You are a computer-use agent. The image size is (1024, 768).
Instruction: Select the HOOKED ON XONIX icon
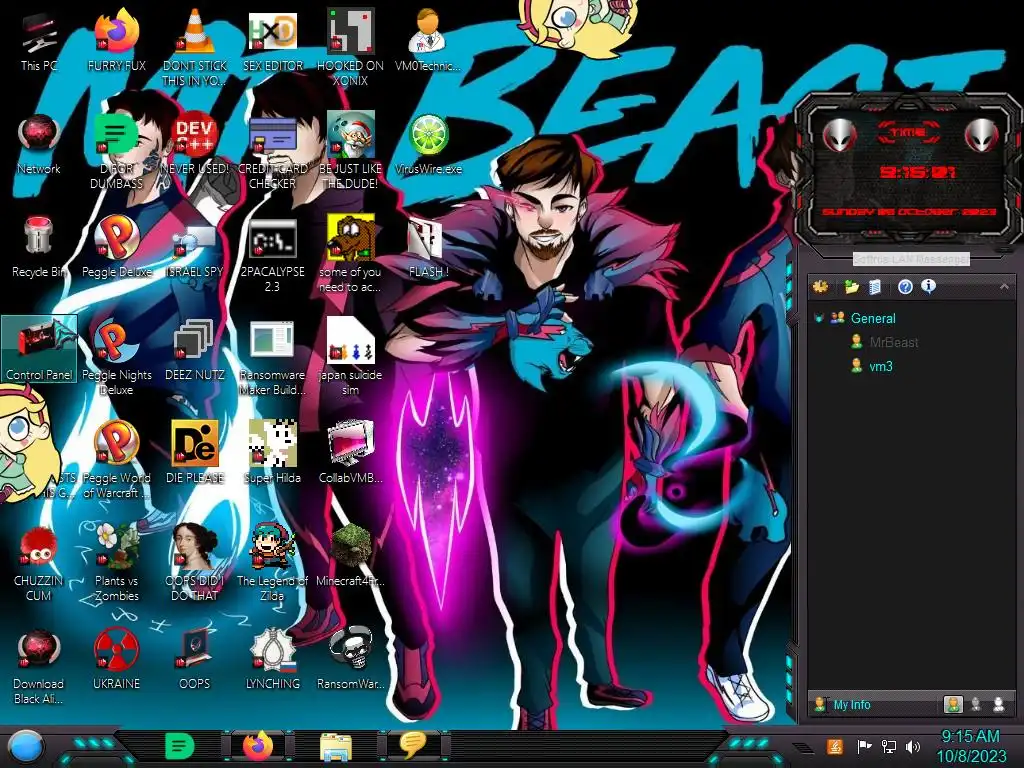pos(350,47)
